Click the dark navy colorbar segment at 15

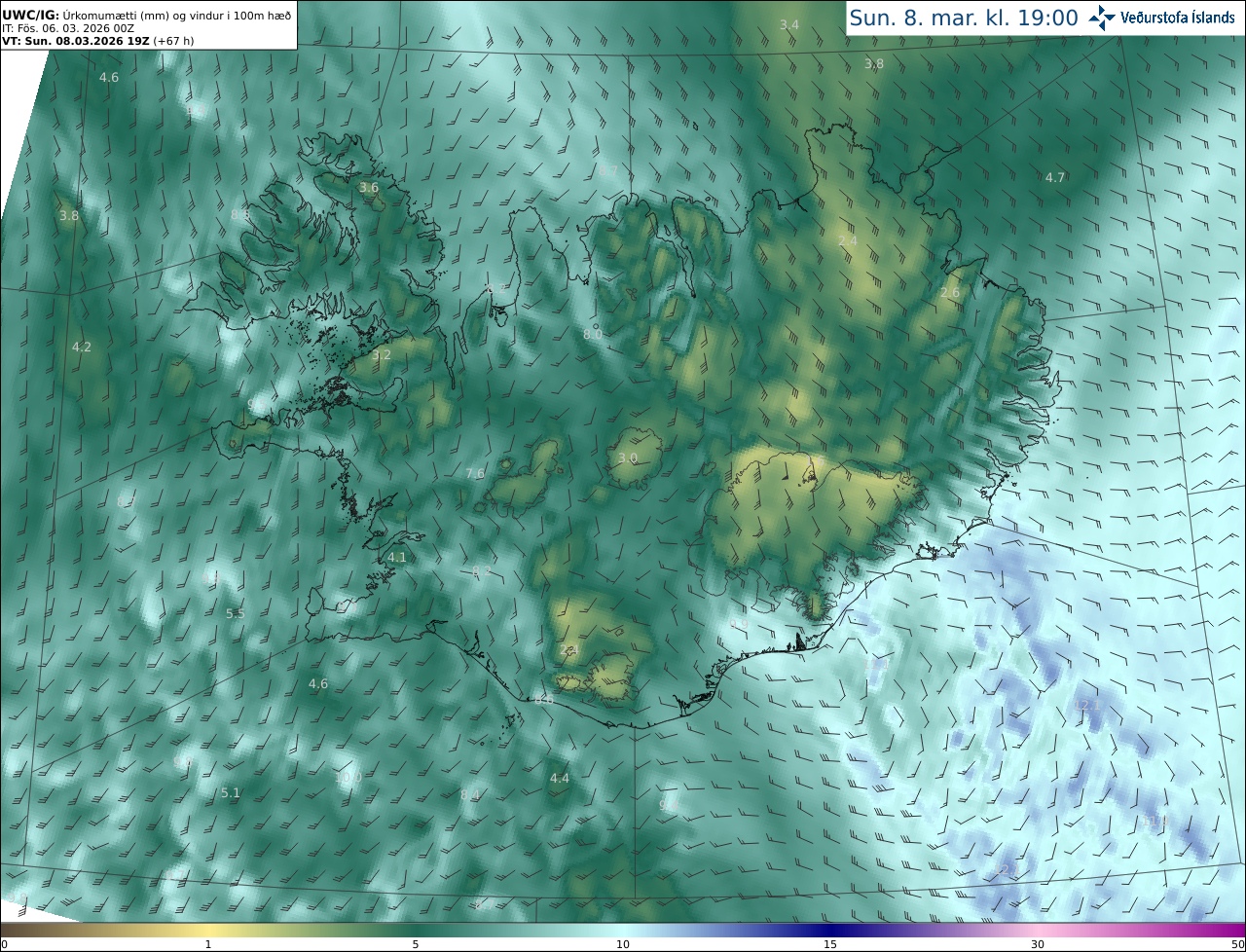(x=830, y=930)
